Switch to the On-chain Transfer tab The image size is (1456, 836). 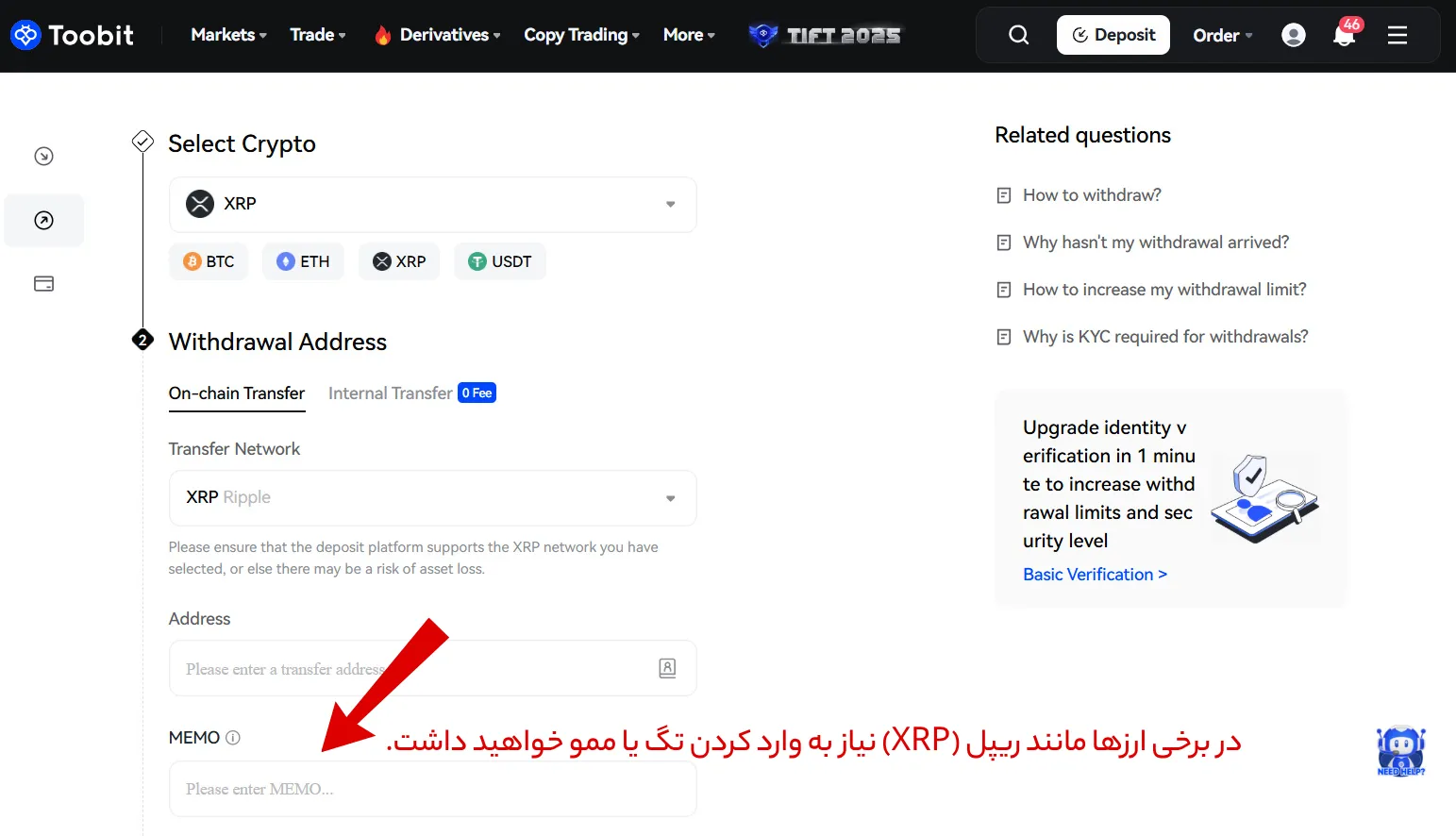point(237,393)
